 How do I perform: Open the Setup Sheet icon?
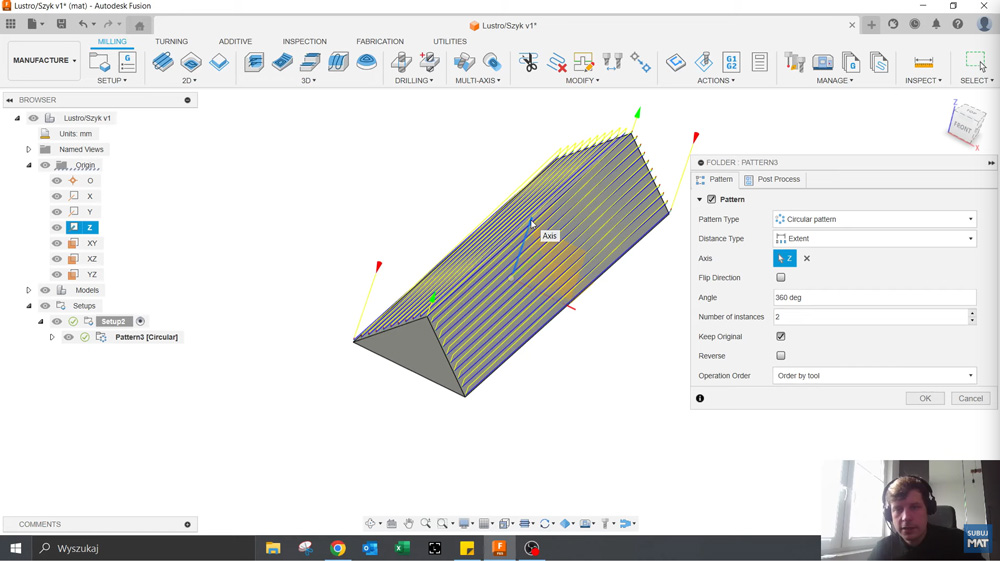tap(760, 62)
